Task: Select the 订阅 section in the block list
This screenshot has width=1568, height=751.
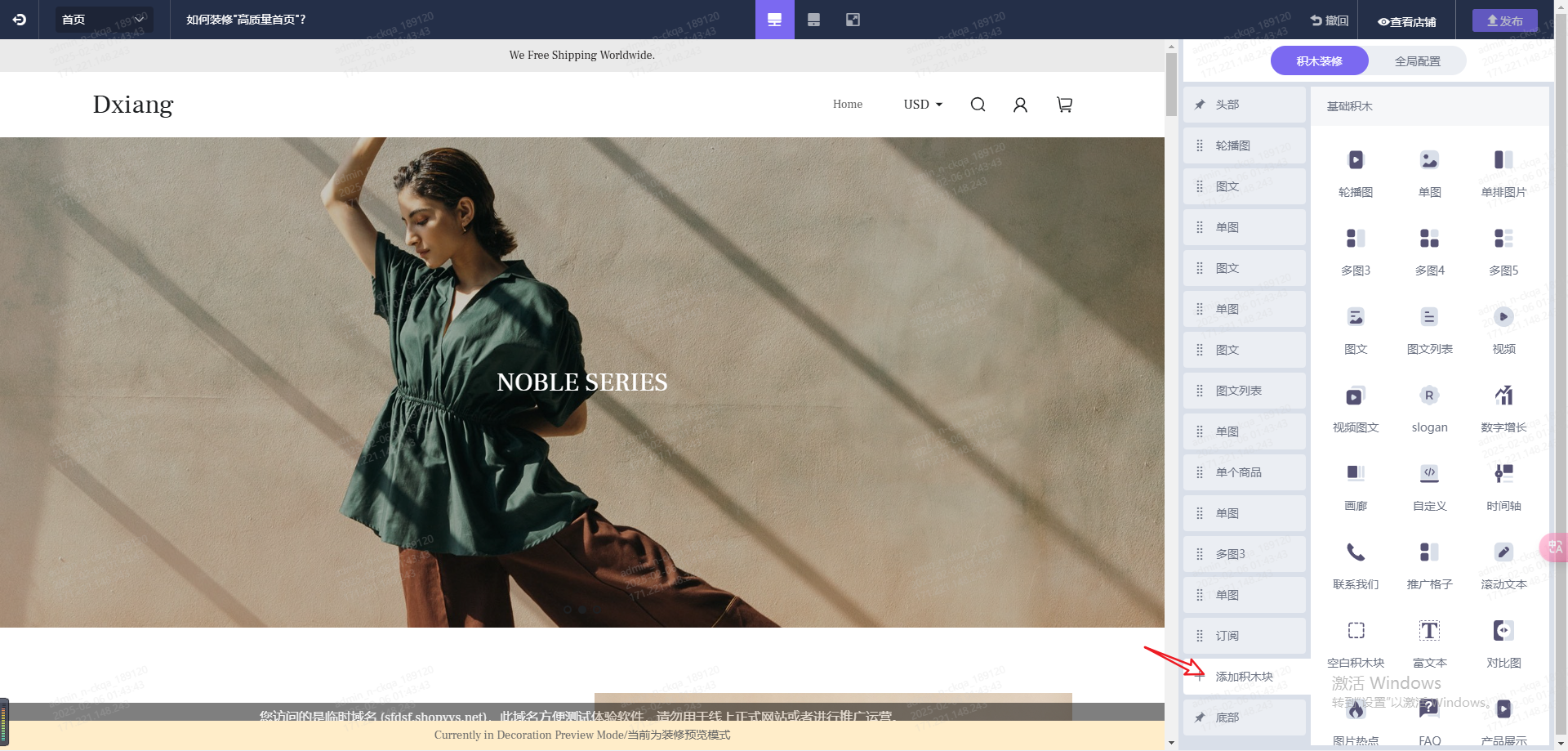Action: point(1244,636)
